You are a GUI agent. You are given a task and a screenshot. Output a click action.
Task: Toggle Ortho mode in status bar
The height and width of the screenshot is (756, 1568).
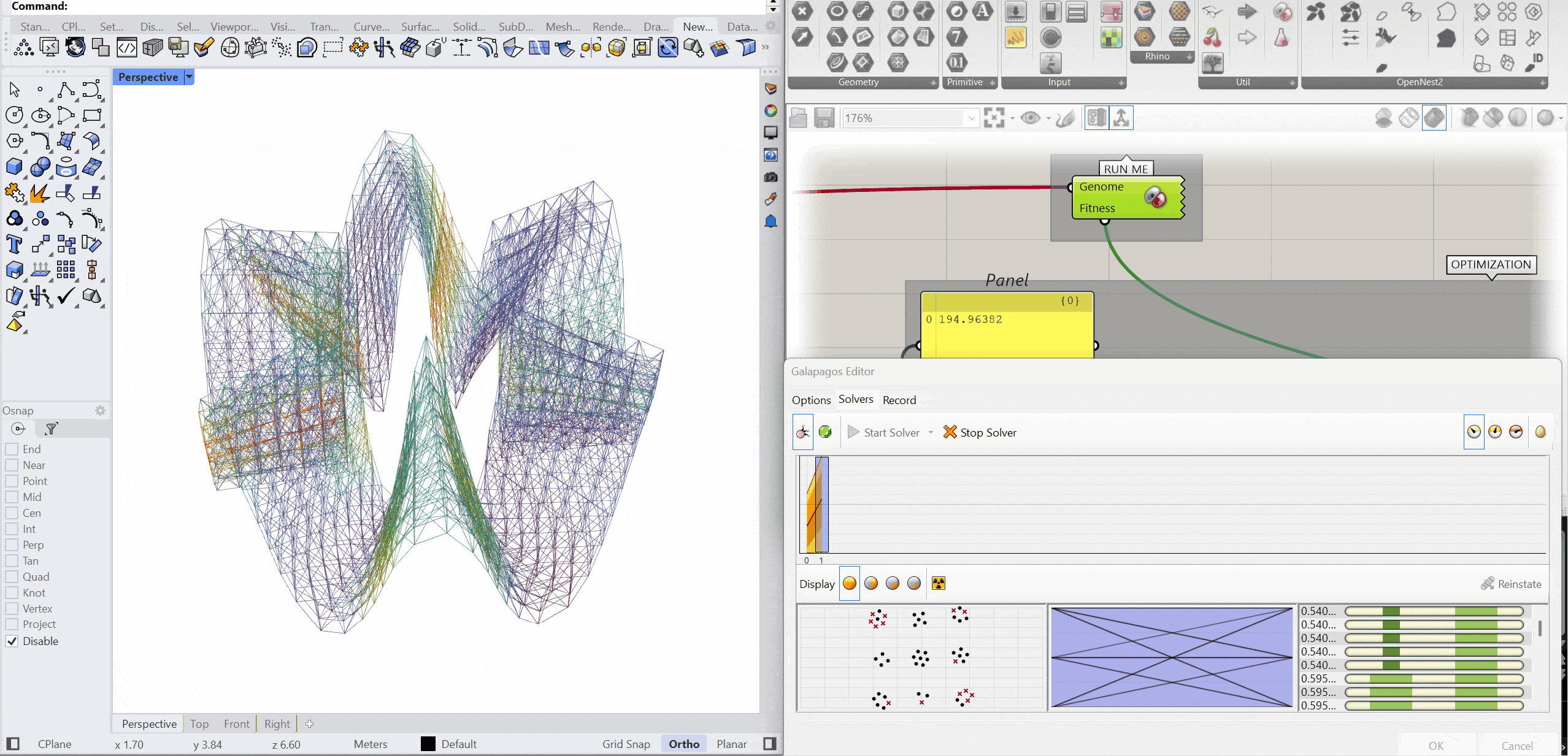[x=683, y=744]
